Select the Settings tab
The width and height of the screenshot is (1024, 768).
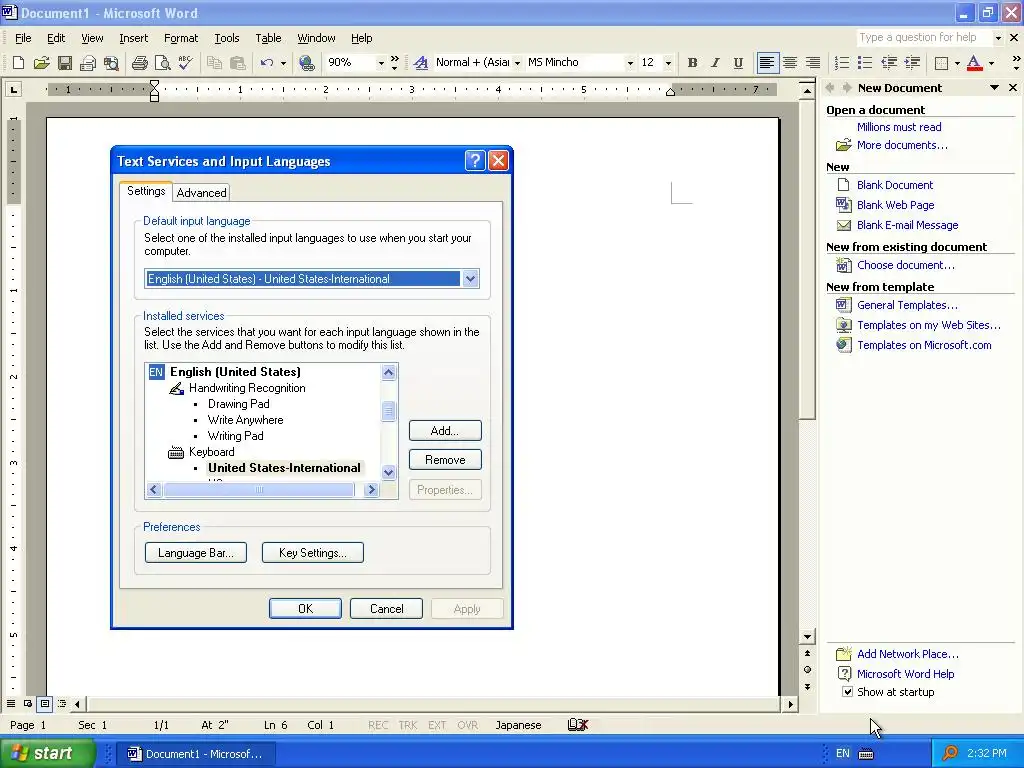[x=146, y=191]
